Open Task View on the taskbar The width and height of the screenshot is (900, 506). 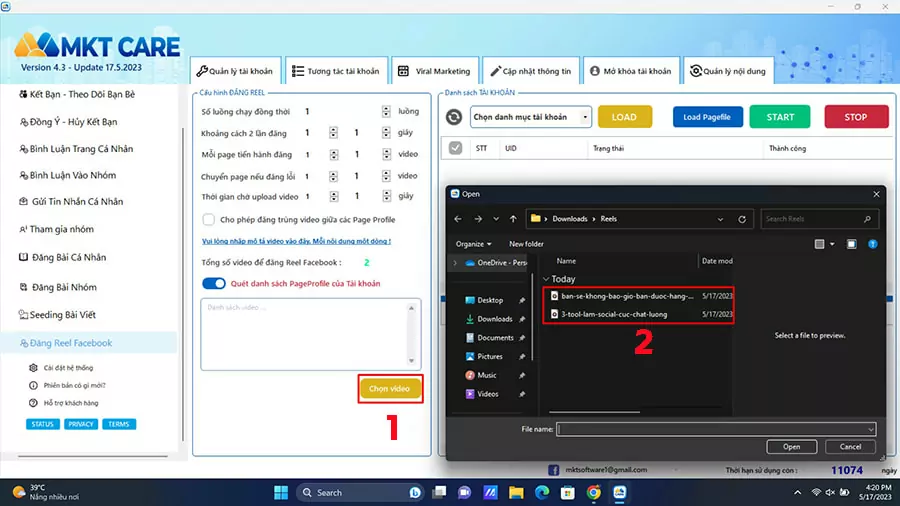coord(439,492)
